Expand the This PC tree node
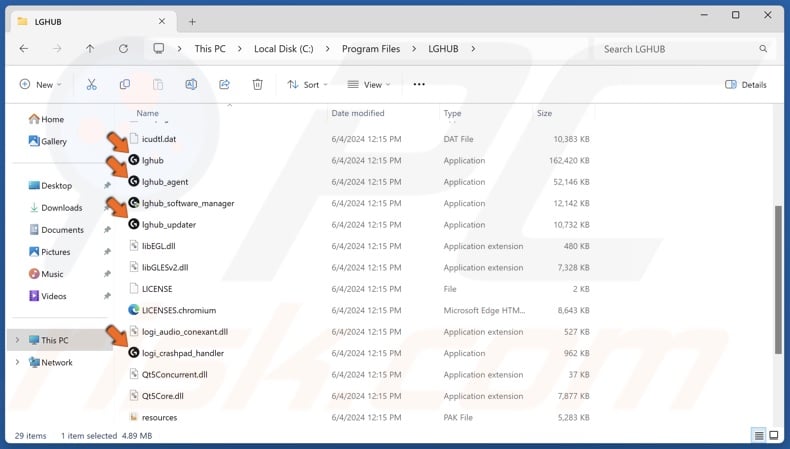 (18, 340)
